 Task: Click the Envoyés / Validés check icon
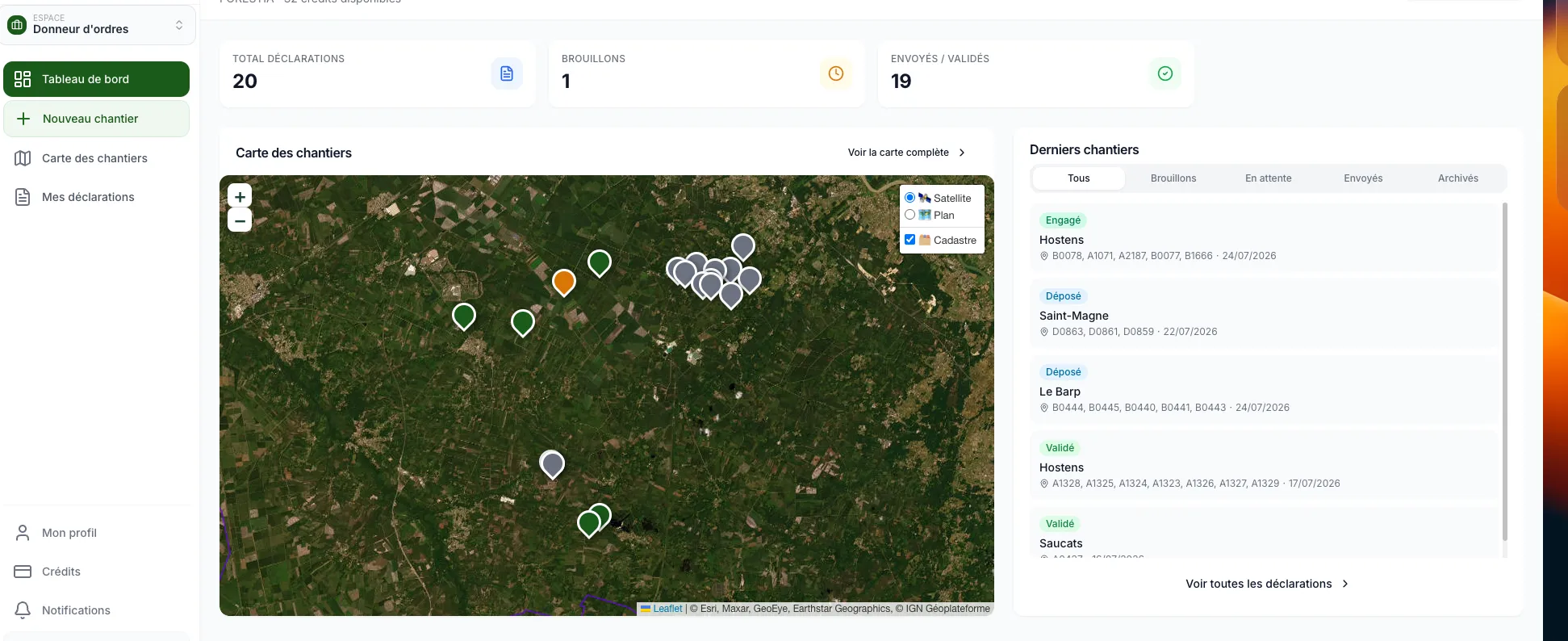[1165, 73]
